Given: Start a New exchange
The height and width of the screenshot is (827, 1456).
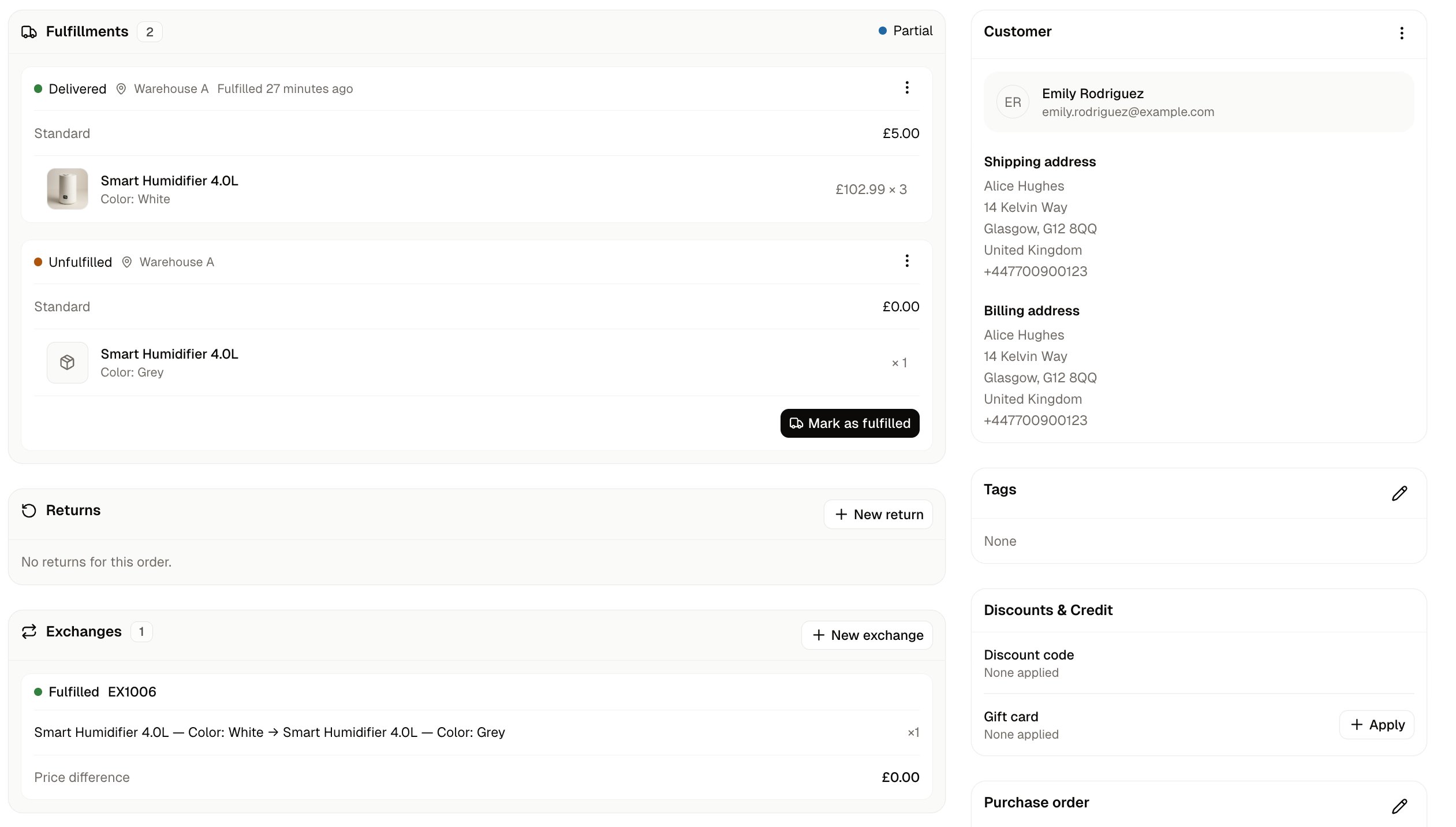Looking at the screenshot, I should coord(867,635).
